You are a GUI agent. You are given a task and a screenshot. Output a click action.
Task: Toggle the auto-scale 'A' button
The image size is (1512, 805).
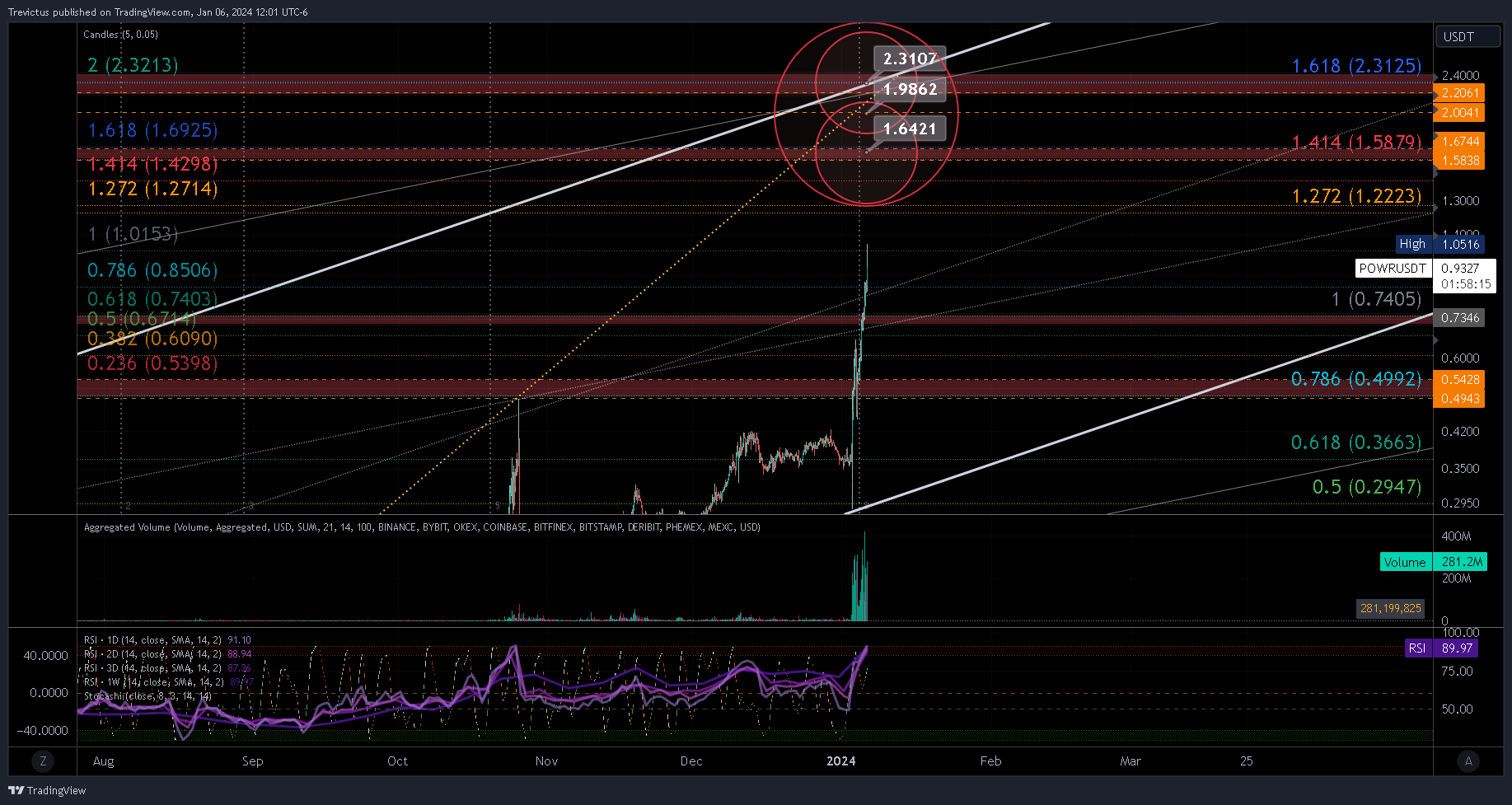pos(1468,761)
